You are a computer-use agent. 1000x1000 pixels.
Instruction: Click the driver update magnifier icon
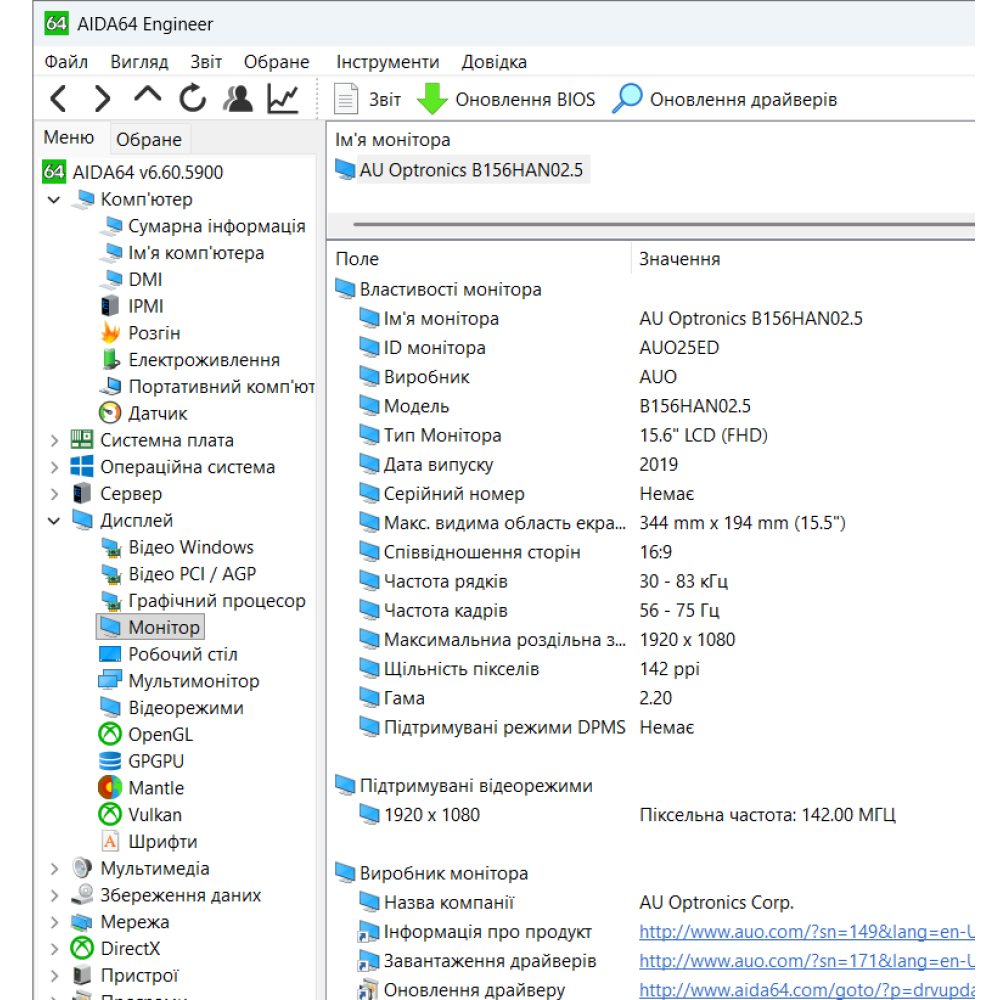(627, 99)
